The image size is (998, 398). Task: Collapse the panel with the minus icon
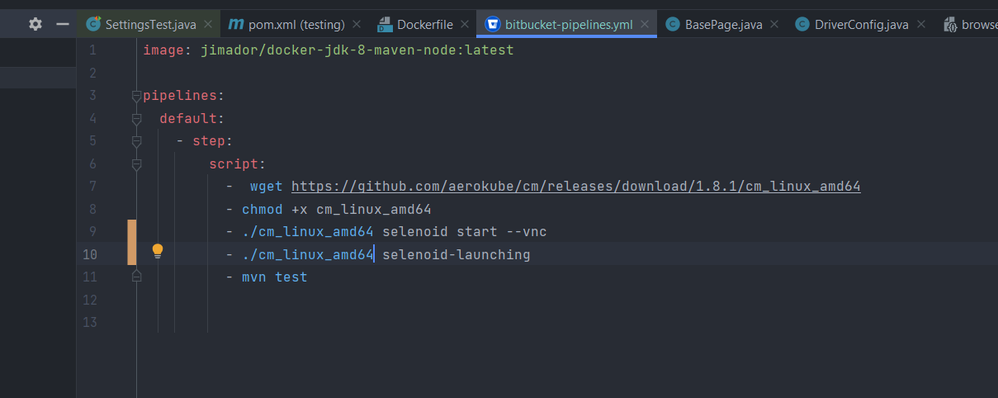coord(62,24)
